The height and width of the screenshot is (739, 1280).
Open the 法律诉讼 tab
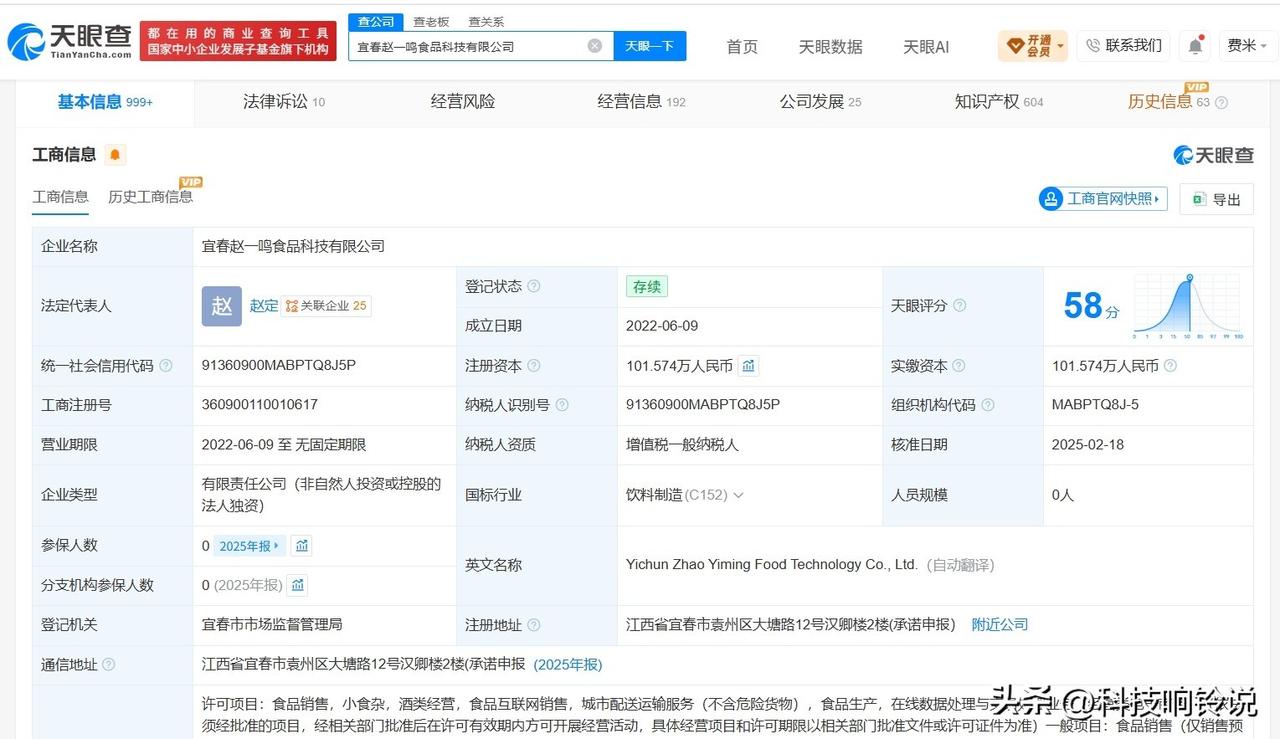(x=284, y=102)
